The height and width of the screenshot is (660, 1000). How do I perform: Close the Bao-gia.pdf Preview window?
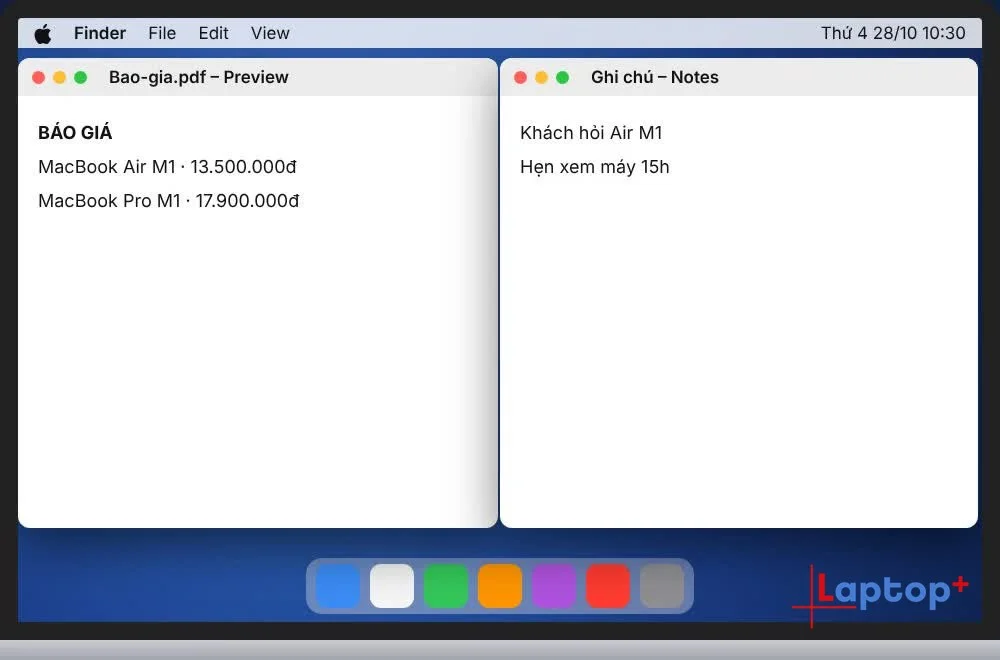pyautogui.click(x=38, y=77)
